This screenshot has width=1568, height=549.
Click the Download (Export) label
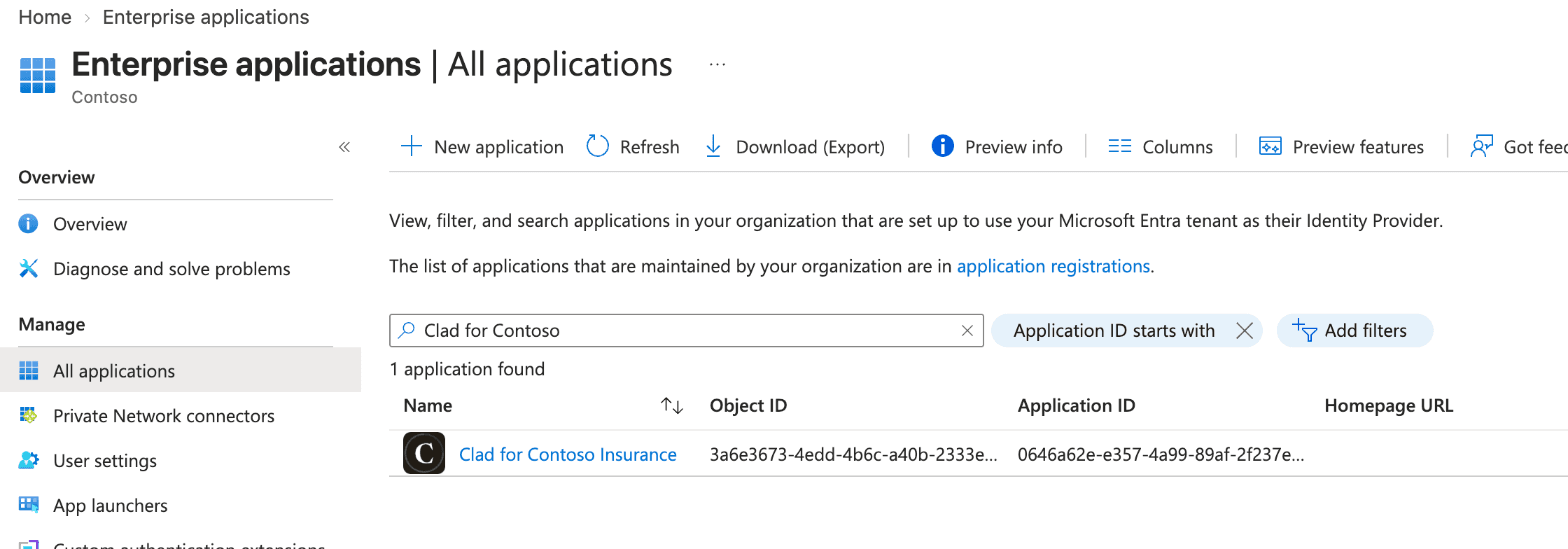pos(810,147)
